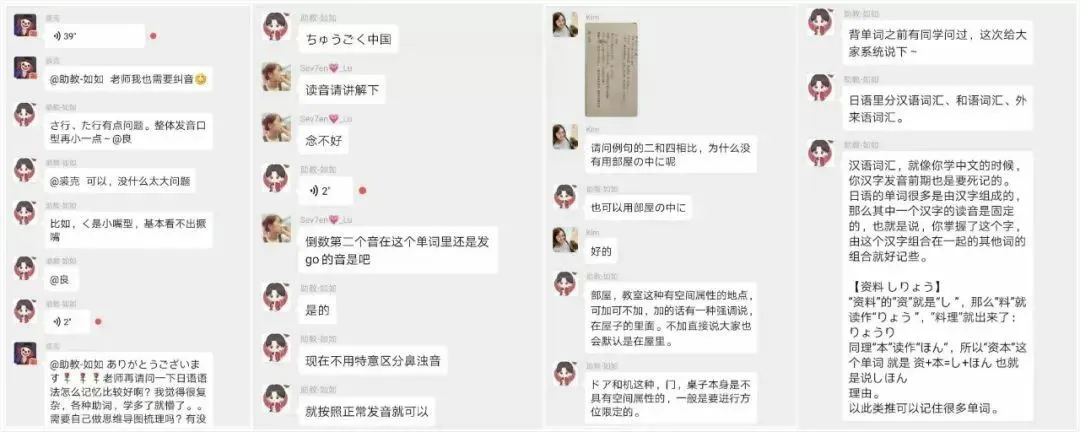Open the avatar next to the 39-second voice message
This screenshot has width=1080, height=432.
(x=25, y=25)
